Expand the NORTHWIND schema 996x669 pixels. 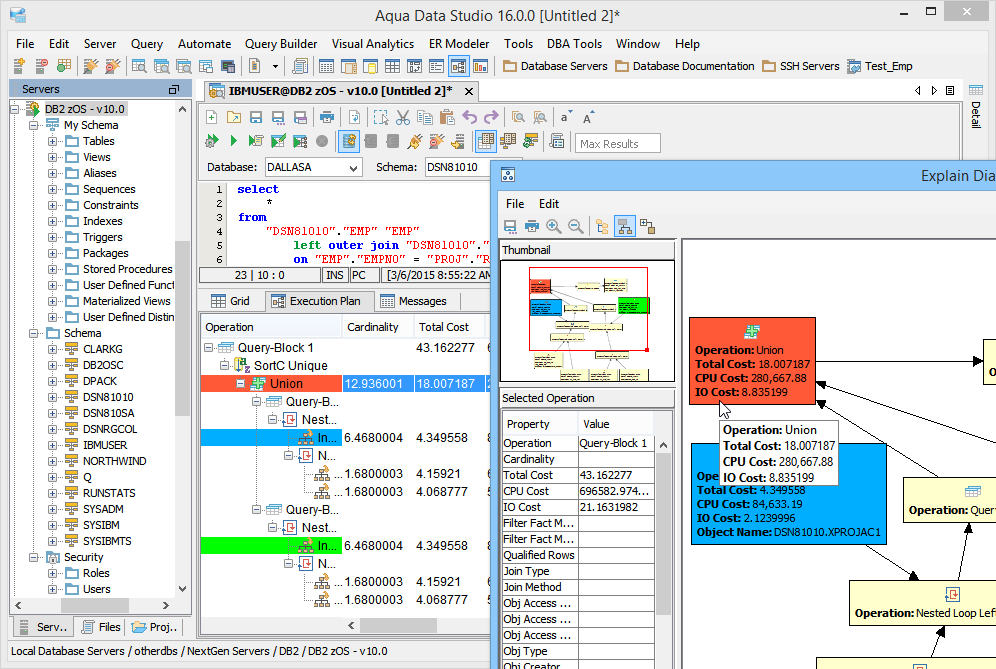click(53, 461)
